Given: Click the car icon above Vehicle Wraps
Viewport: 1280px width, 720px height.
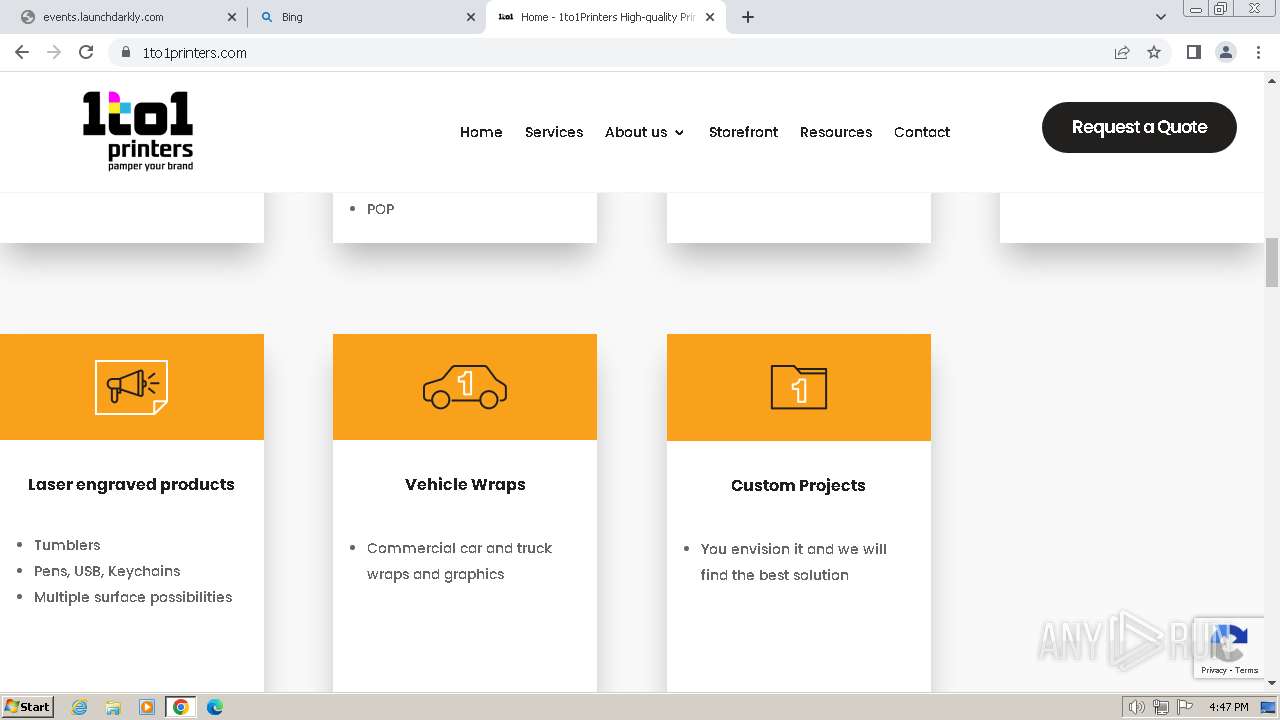Looking at the screenshot, I should click(x=465, y=387).
